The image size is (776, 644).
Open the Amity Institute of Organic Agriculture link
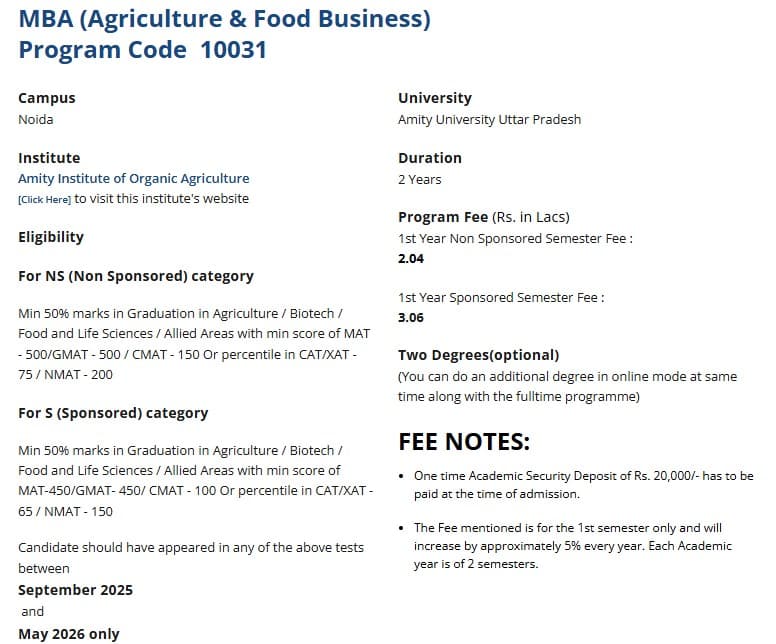coord(134,179)
